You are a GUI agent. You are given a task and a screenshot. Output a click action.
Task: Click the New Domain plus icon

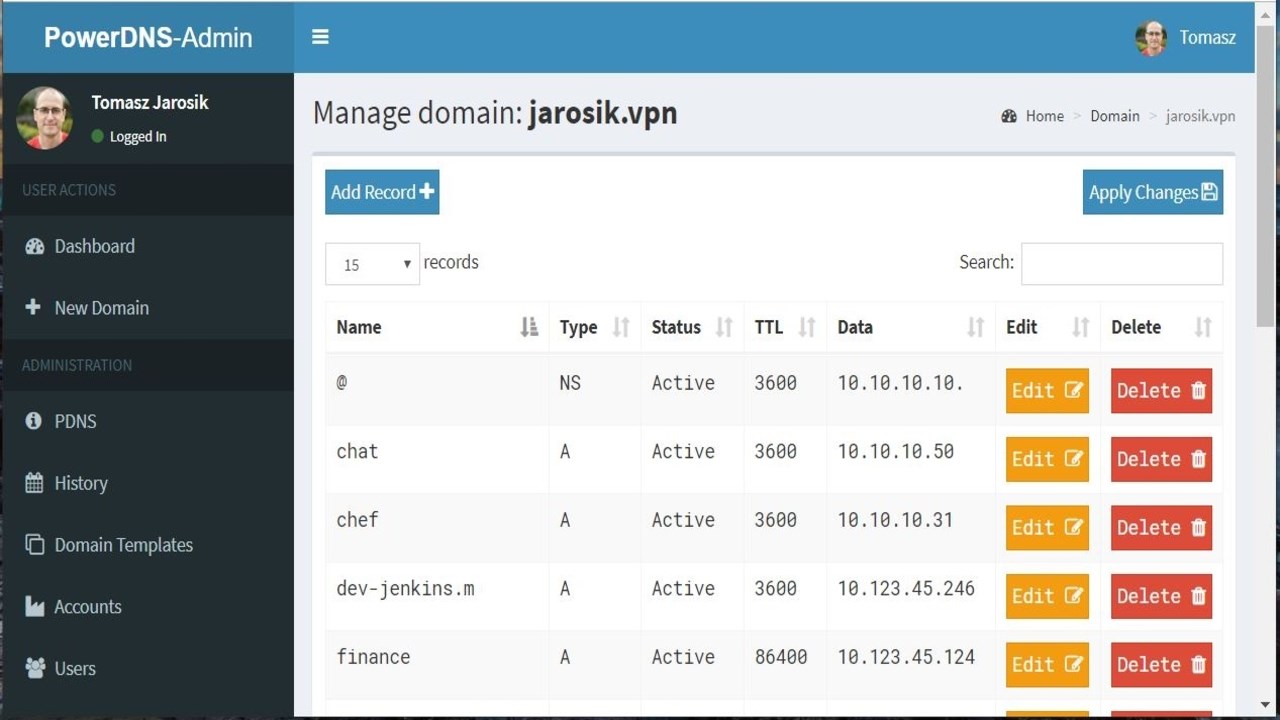pos(34,308)
